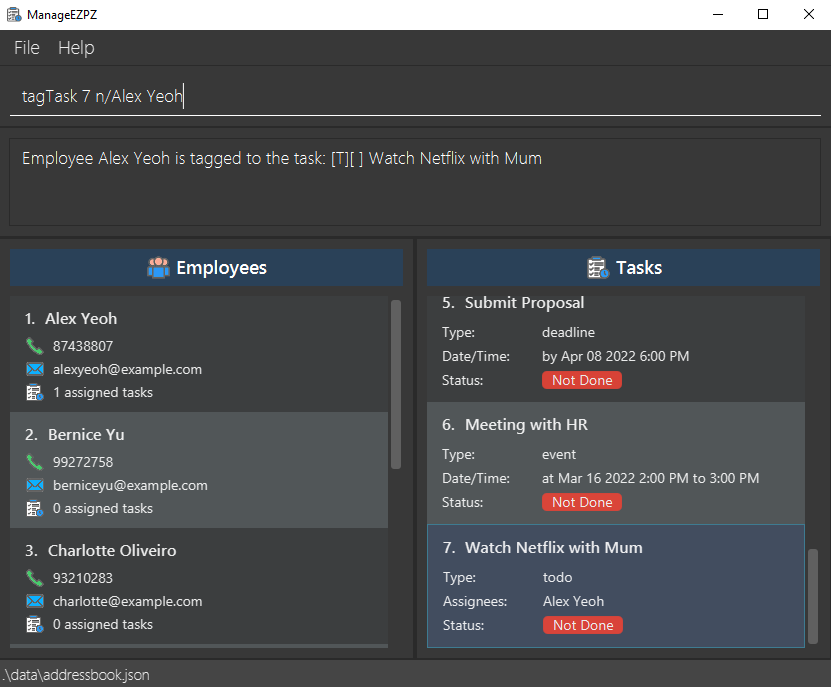The height and width of the screenshot is (687, 831).
Task: Click the berniceyu@example.com email text
Action: point(130,486)
